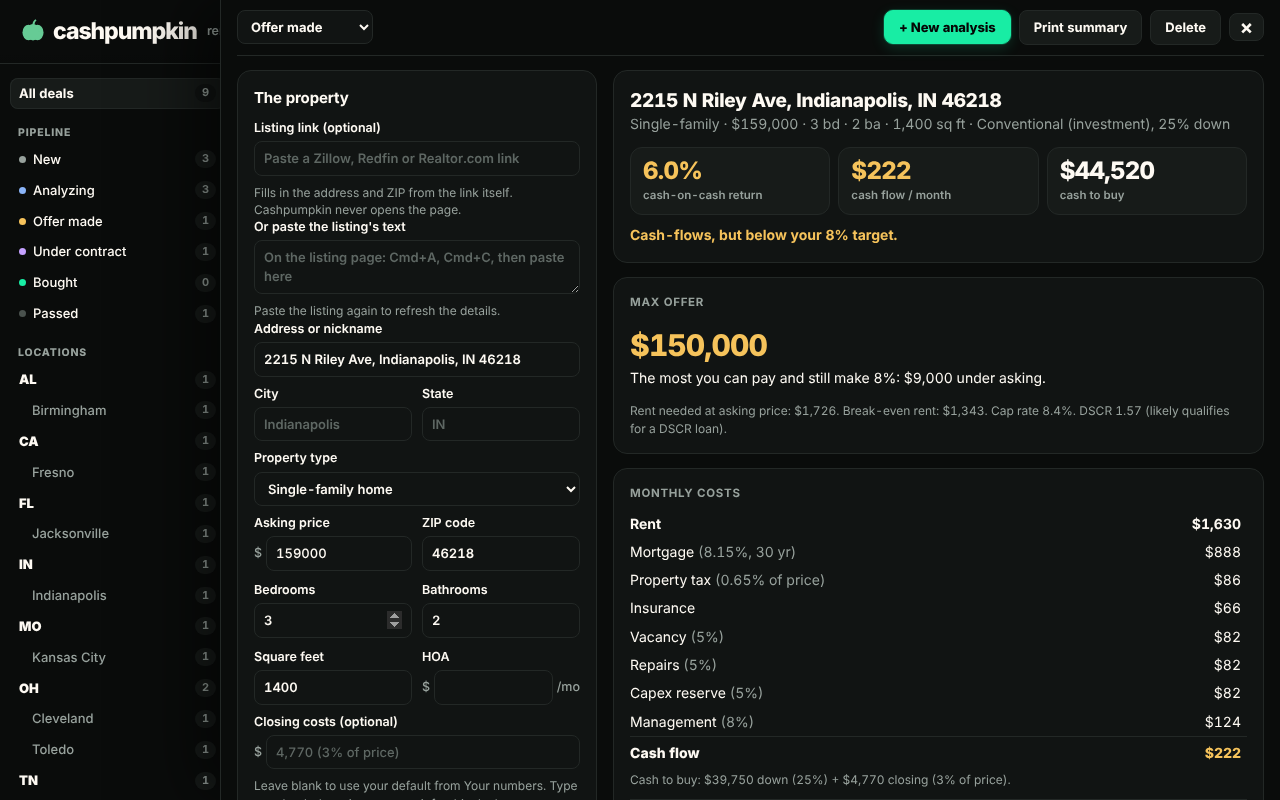Click the Bedrooms stepper arrows
The width and height of the screenshot is (1280, 800).
pos(394,620)
